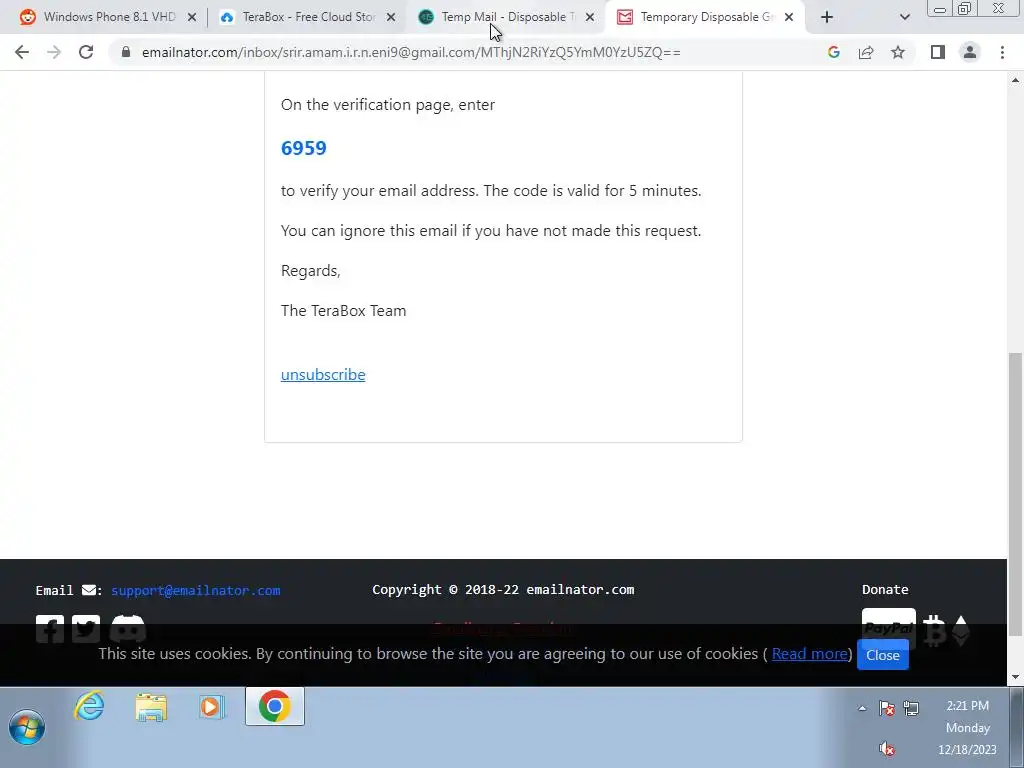Click 'The TeraBox Team' signature text
The width and height of the screenshot is (1024, 768).
pos(344,311)
